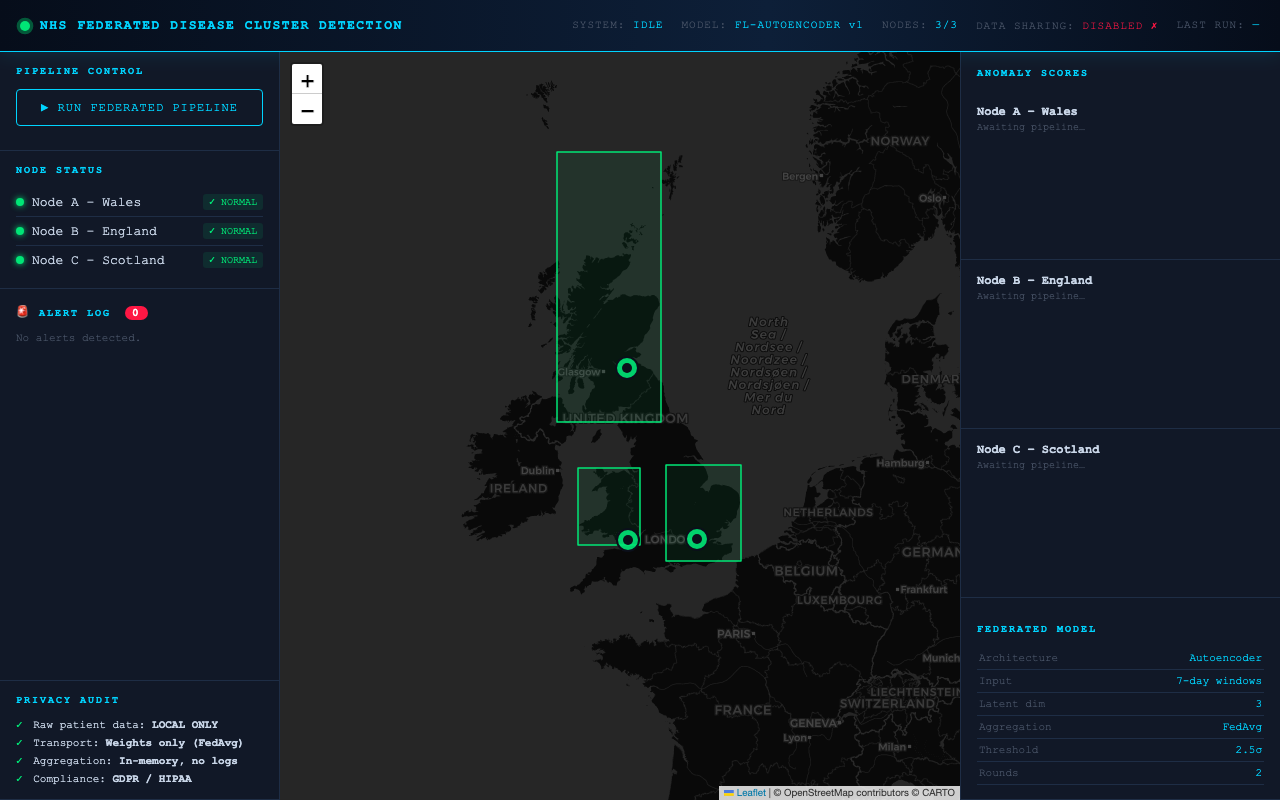
Task: Open the Leaflet attribution link
Action: pyautogui.click(x=745, y=793)
